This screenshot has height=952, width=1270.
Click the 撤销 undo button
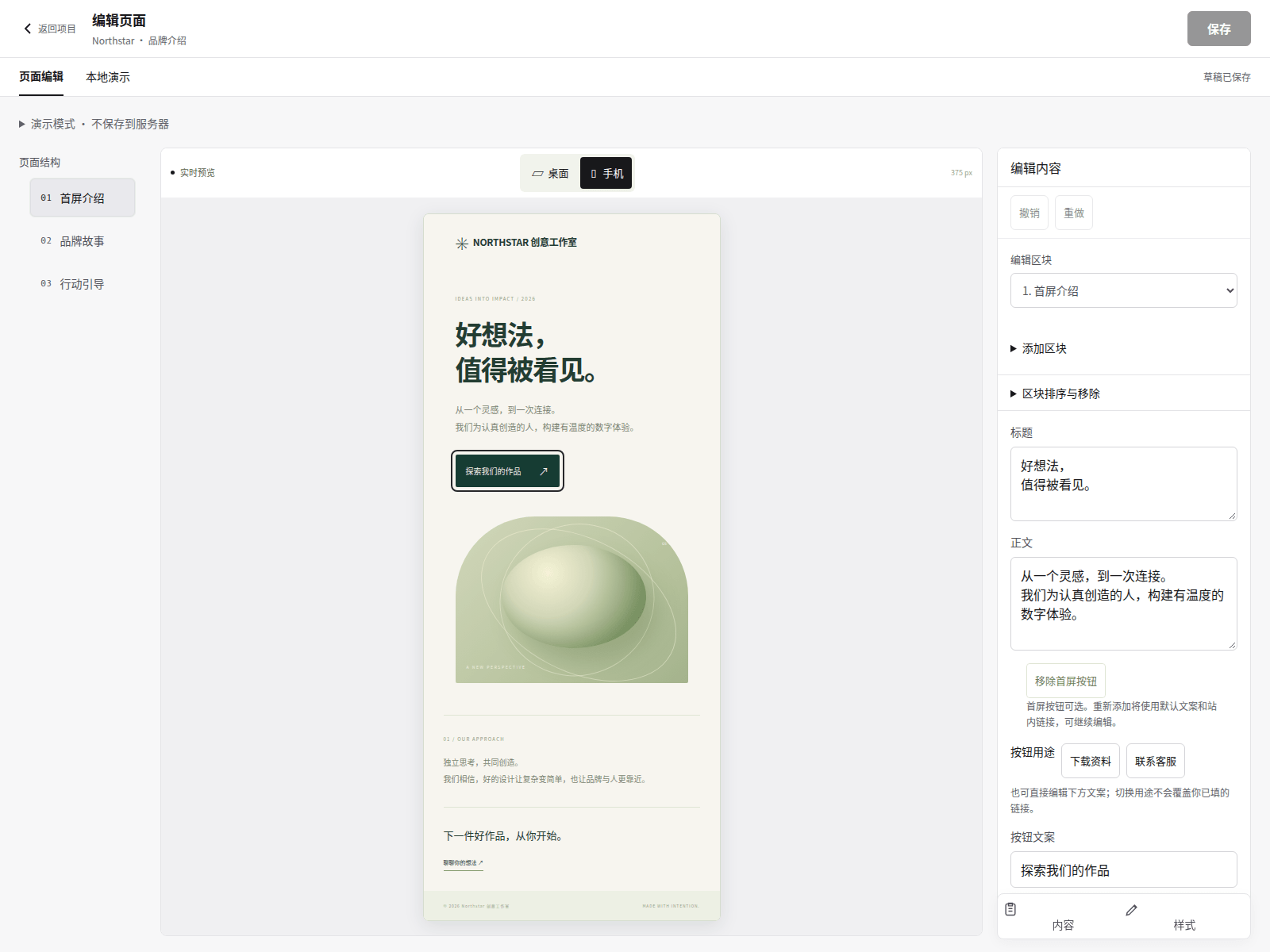point(1029,213)
